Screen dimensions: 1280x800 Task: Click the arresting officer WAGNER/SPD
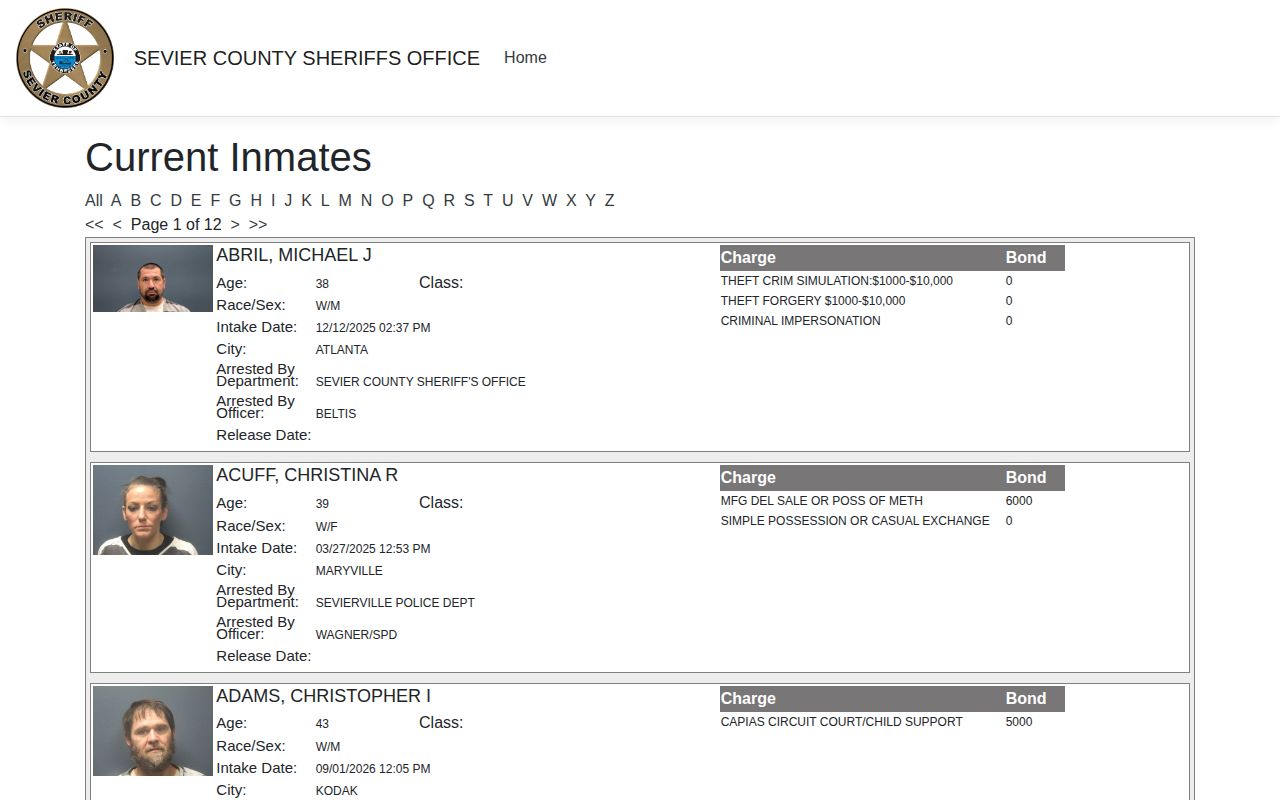(x=356, y=635)
